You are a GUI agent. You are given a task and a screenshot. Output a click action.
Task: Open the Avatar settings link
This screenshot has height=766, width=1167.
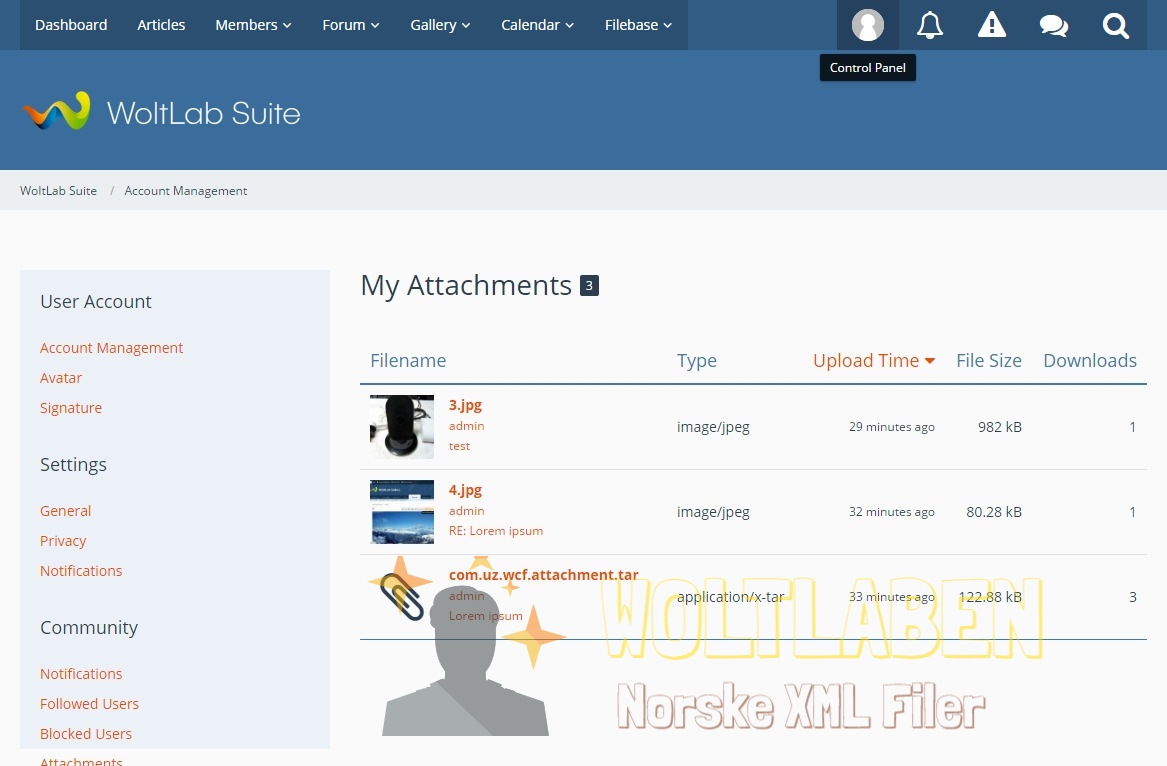pos(61,378)
